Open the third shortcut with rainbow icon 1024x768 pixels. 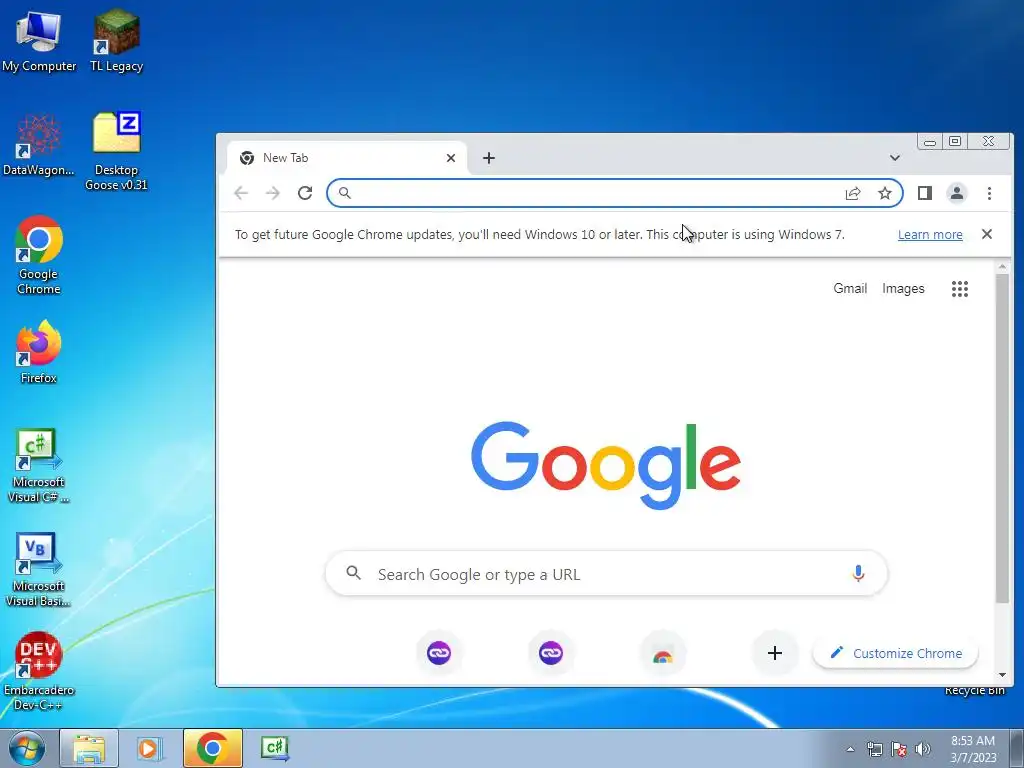pos(663,654)
